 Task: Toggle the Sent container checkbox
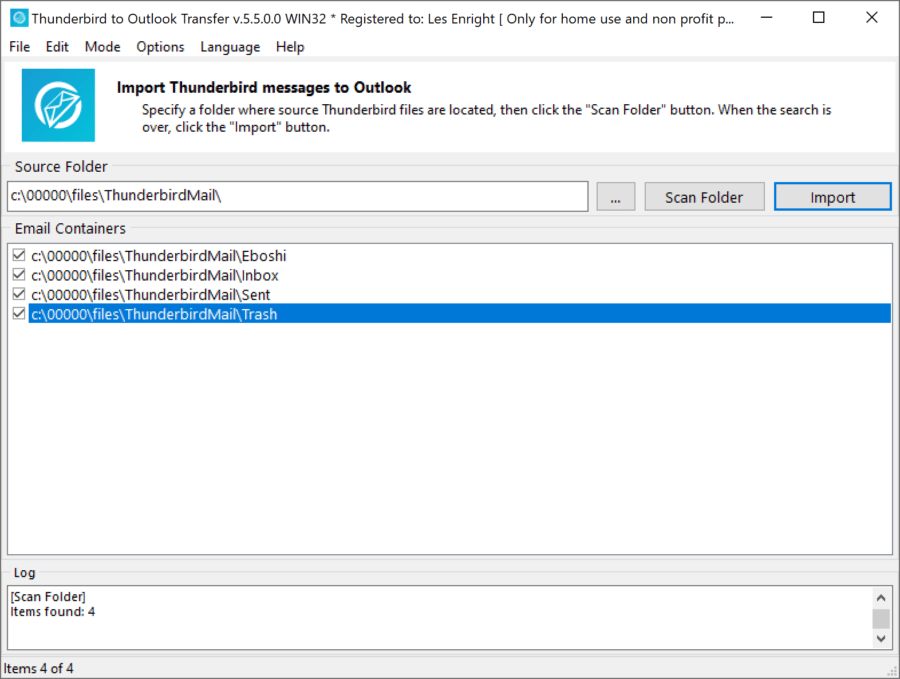(18, 295)
